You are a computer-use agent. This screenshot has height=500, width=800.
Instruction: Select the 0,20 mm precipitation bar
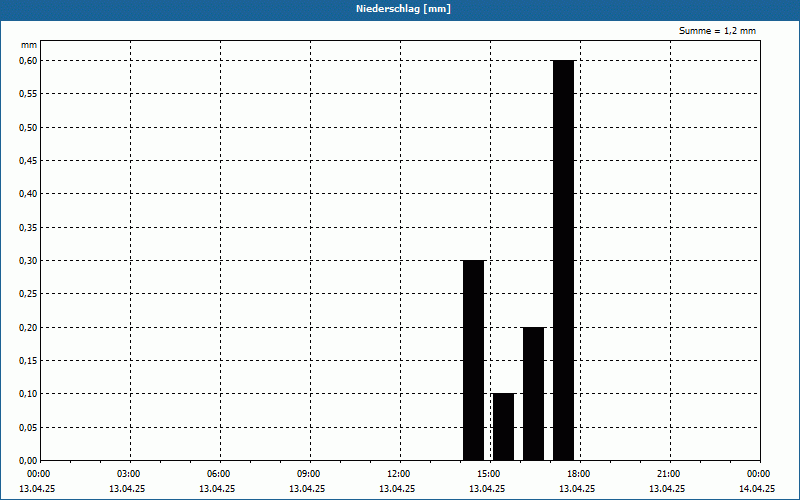(534, 394)
